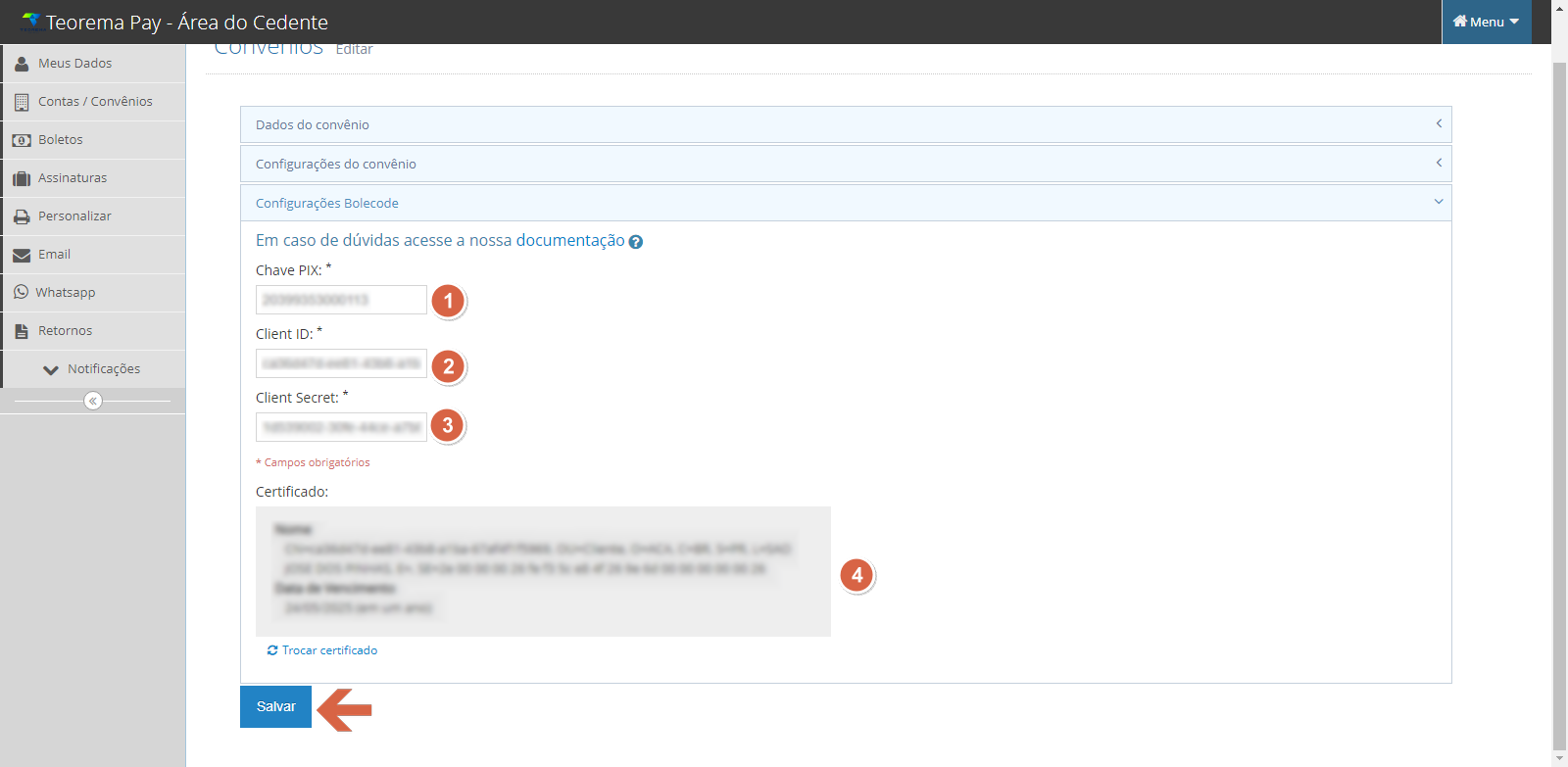Open the Retornos menu item

(x=93, y=331)
